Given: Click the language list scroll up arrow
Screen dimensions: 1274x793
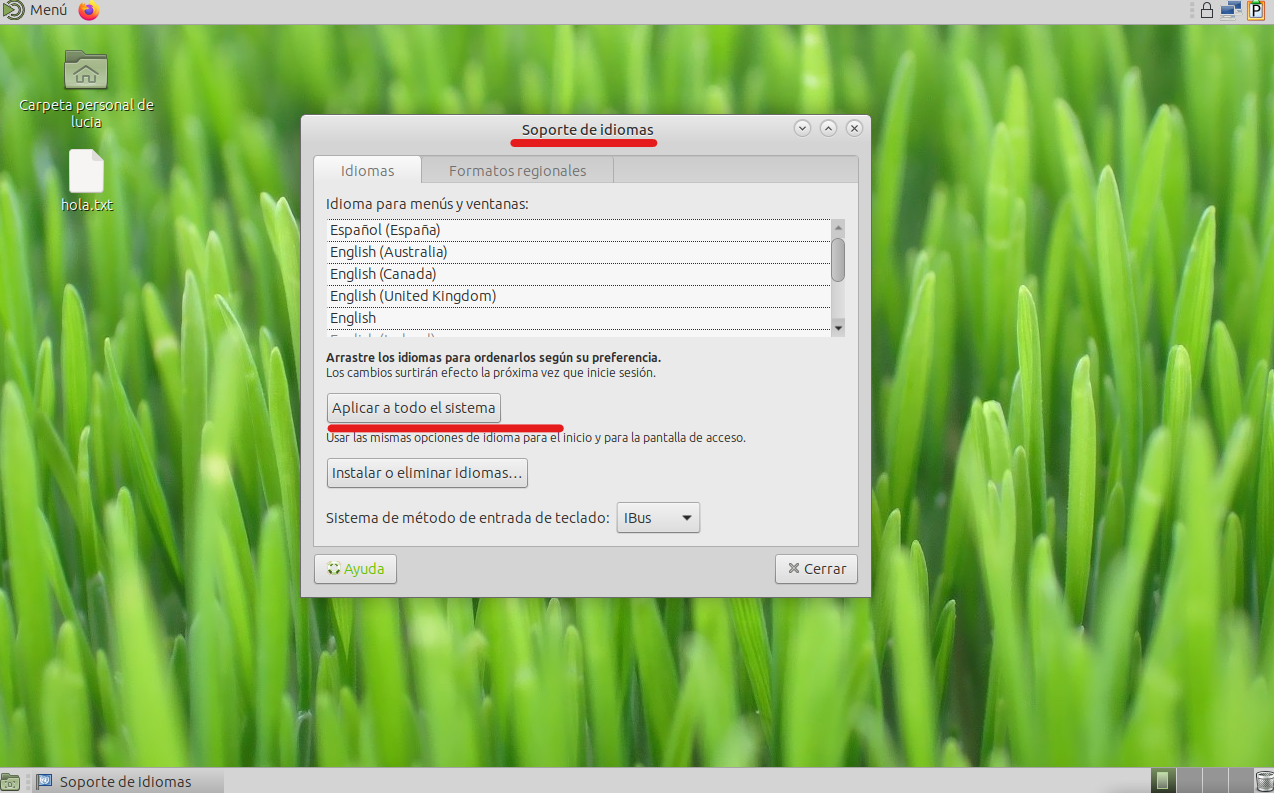Looking at the screenshot, I should [x=838, y=227].
